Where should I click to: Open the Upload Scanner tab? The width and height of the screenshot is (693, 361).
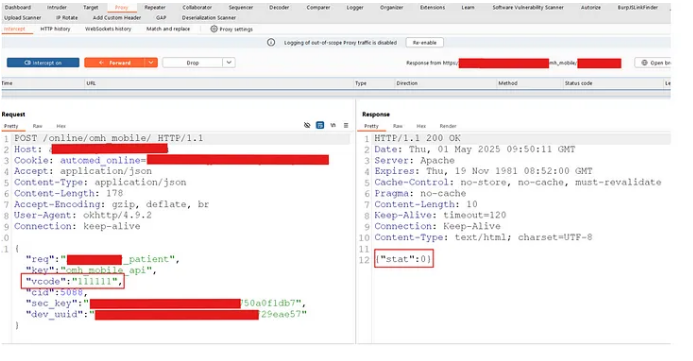click(23, 18)
